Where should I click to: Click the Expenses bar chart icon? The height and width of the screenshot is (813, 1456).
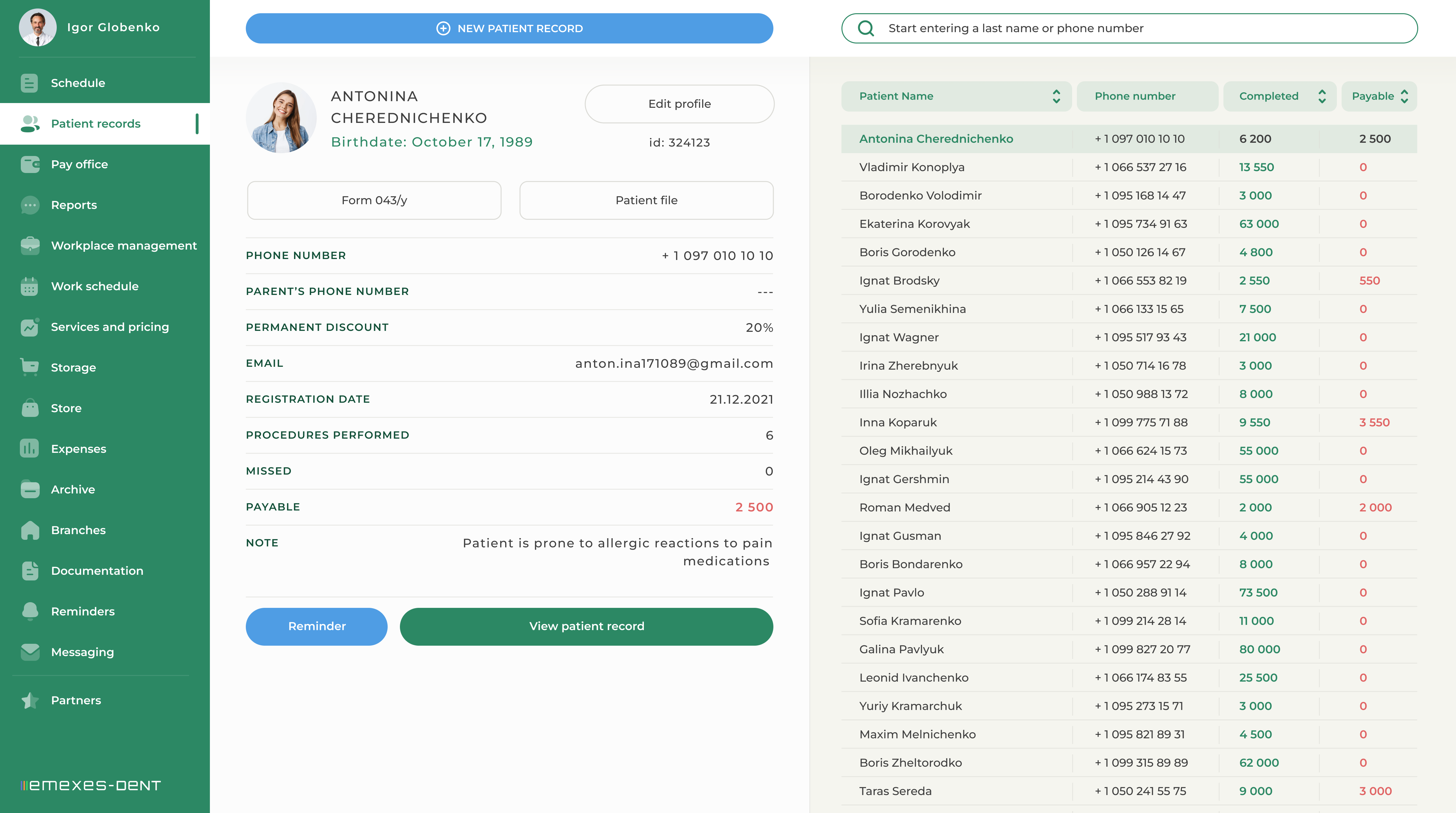(29, 449)
